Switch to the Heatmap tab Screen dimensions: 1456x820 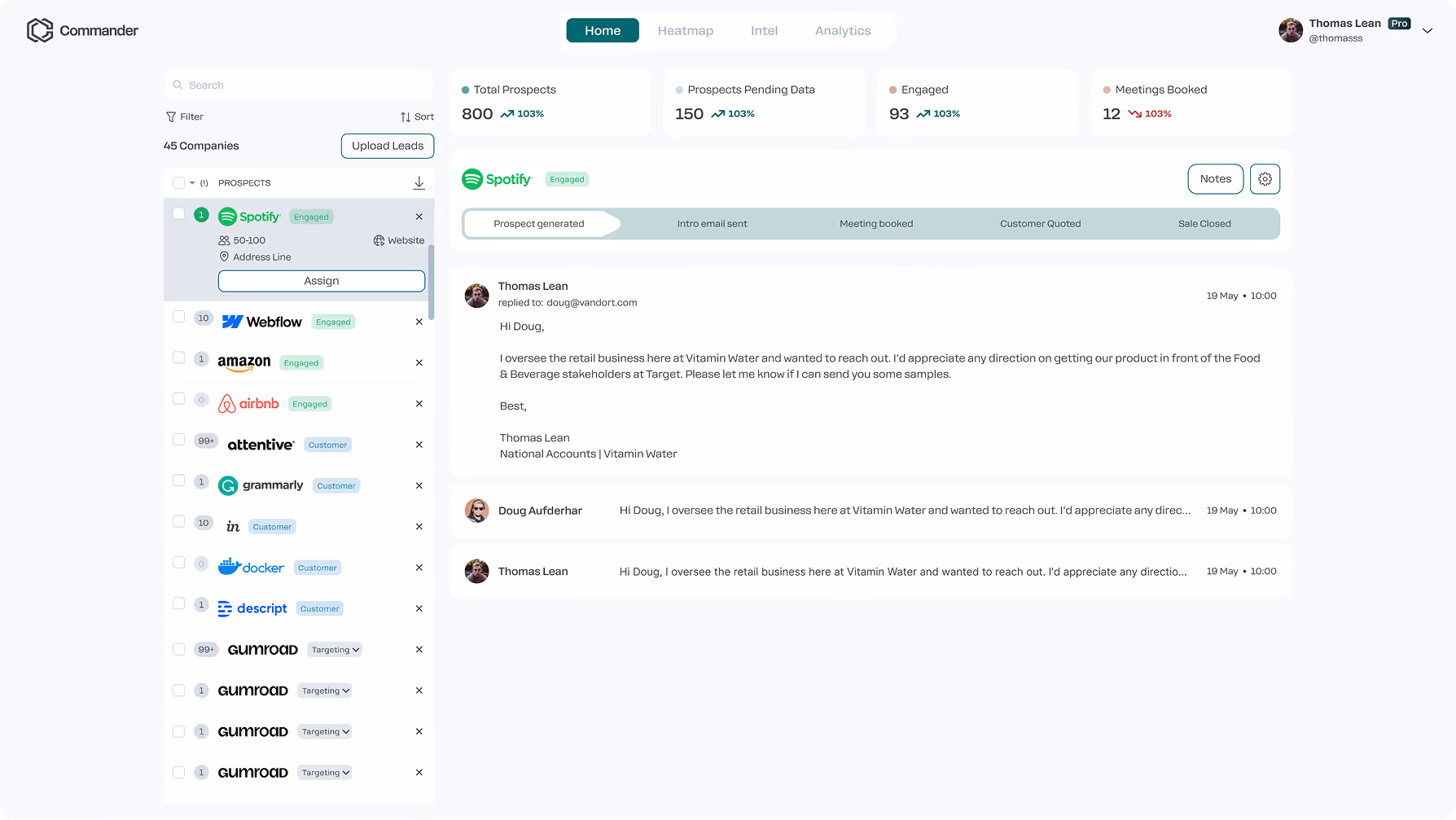(686, 30)
